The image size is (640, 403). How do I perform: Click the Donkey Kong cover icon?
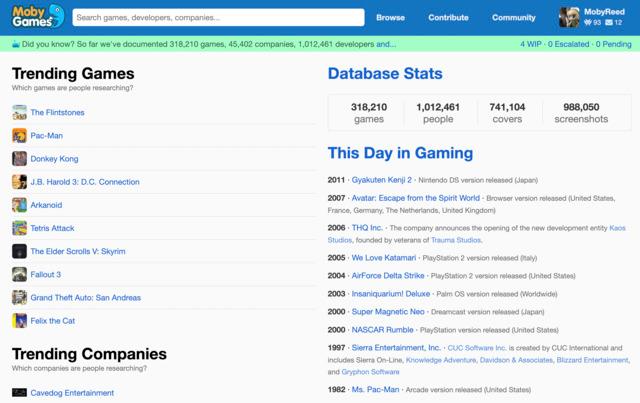tap(19, 159)
